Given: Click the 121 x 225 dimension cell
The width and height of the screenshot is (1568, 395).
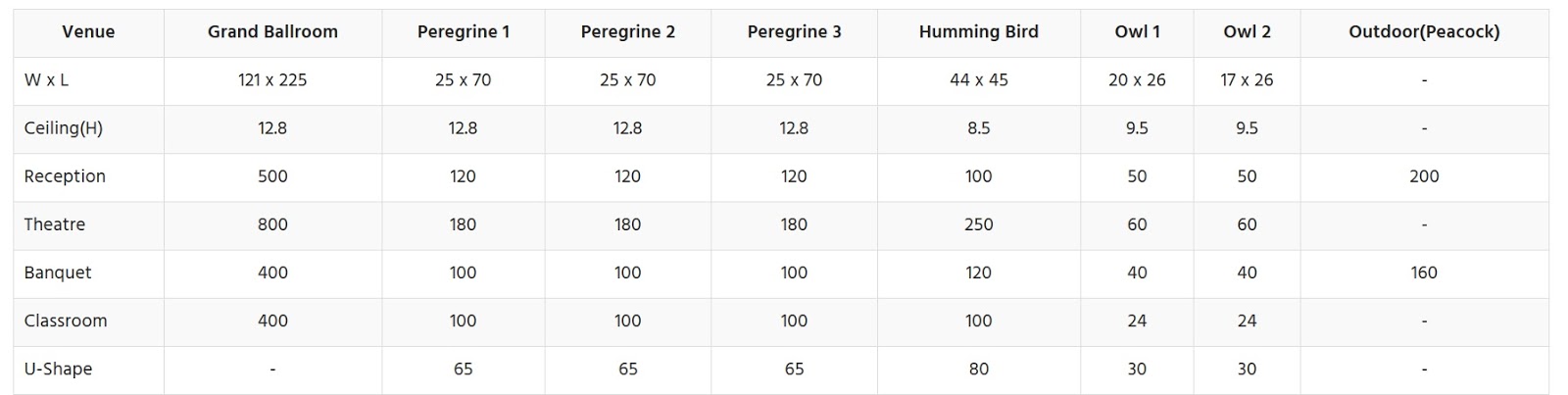Looking at the screenshot, I should coord(272,80).
